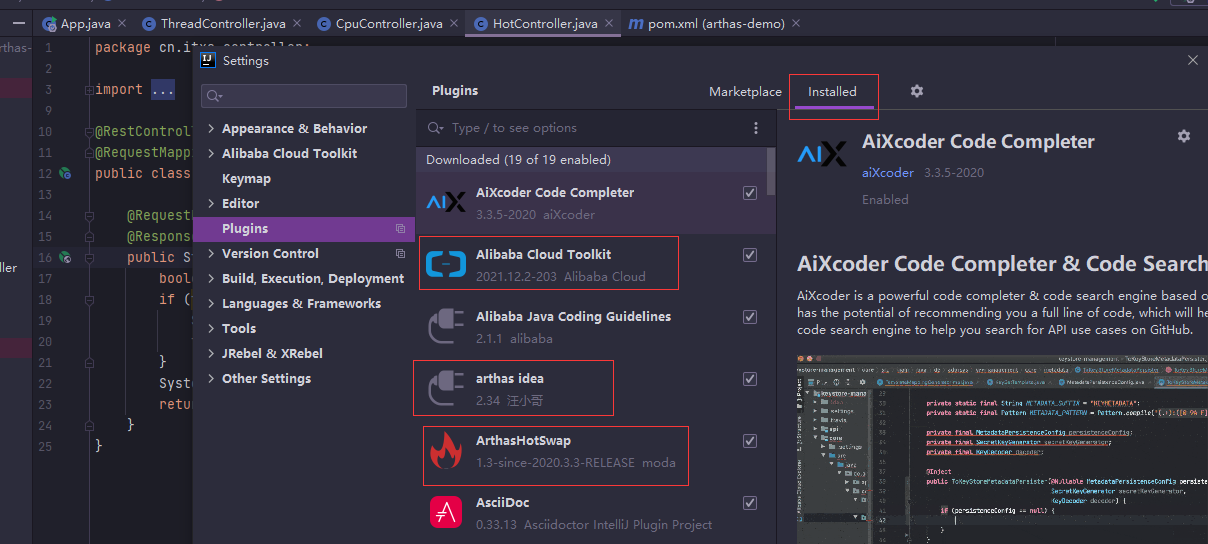Click the Downloaded (19 of 19 enabled) header
1208x544 pixels.
(518, 160)
